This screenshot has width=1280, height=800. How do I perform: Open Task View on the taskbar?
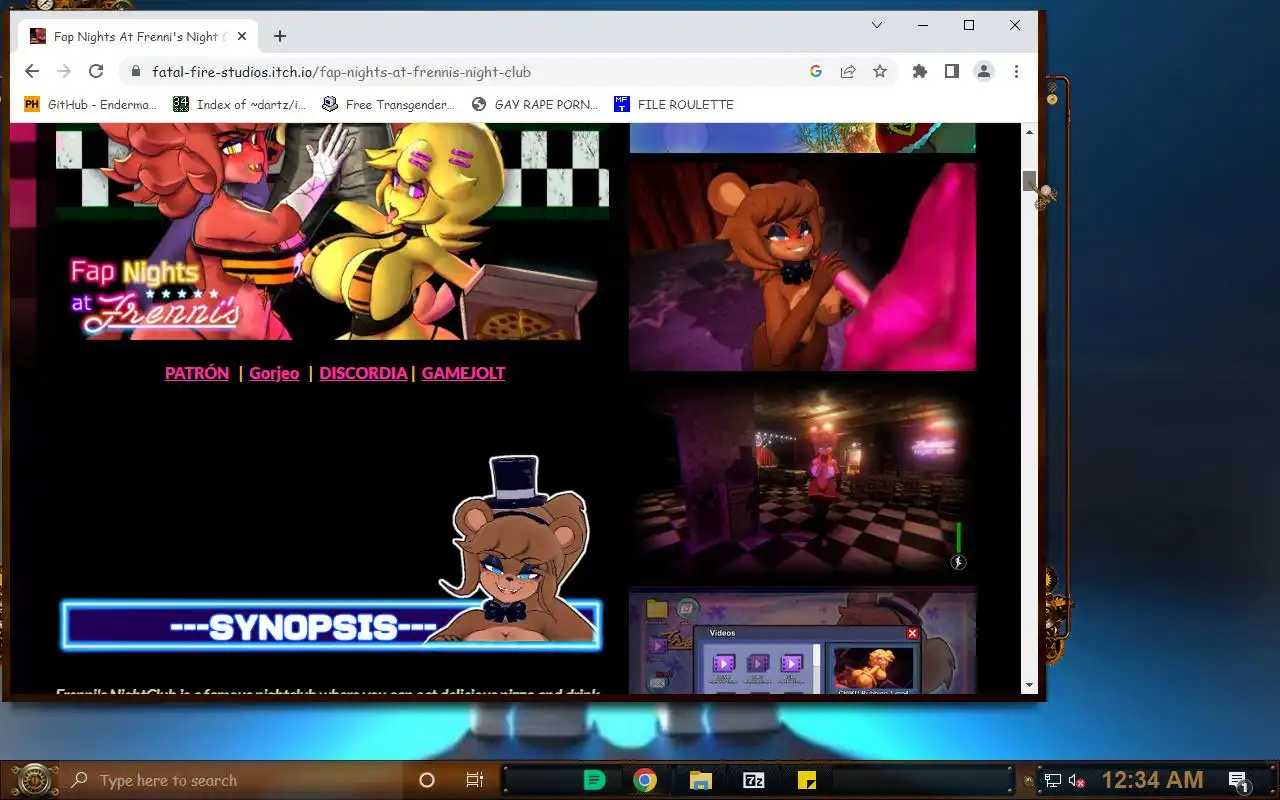click(x=475, y=780)
